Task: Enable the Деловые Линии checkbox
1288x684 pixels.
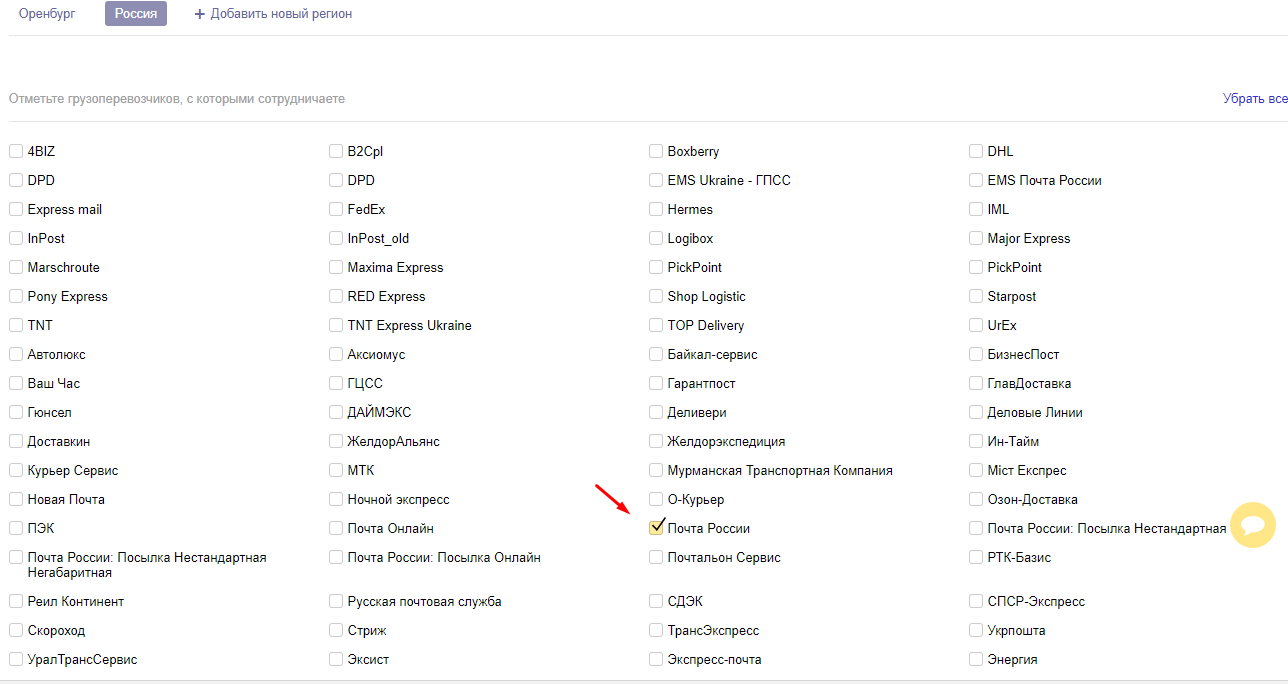Action: [x=976, y=412]
